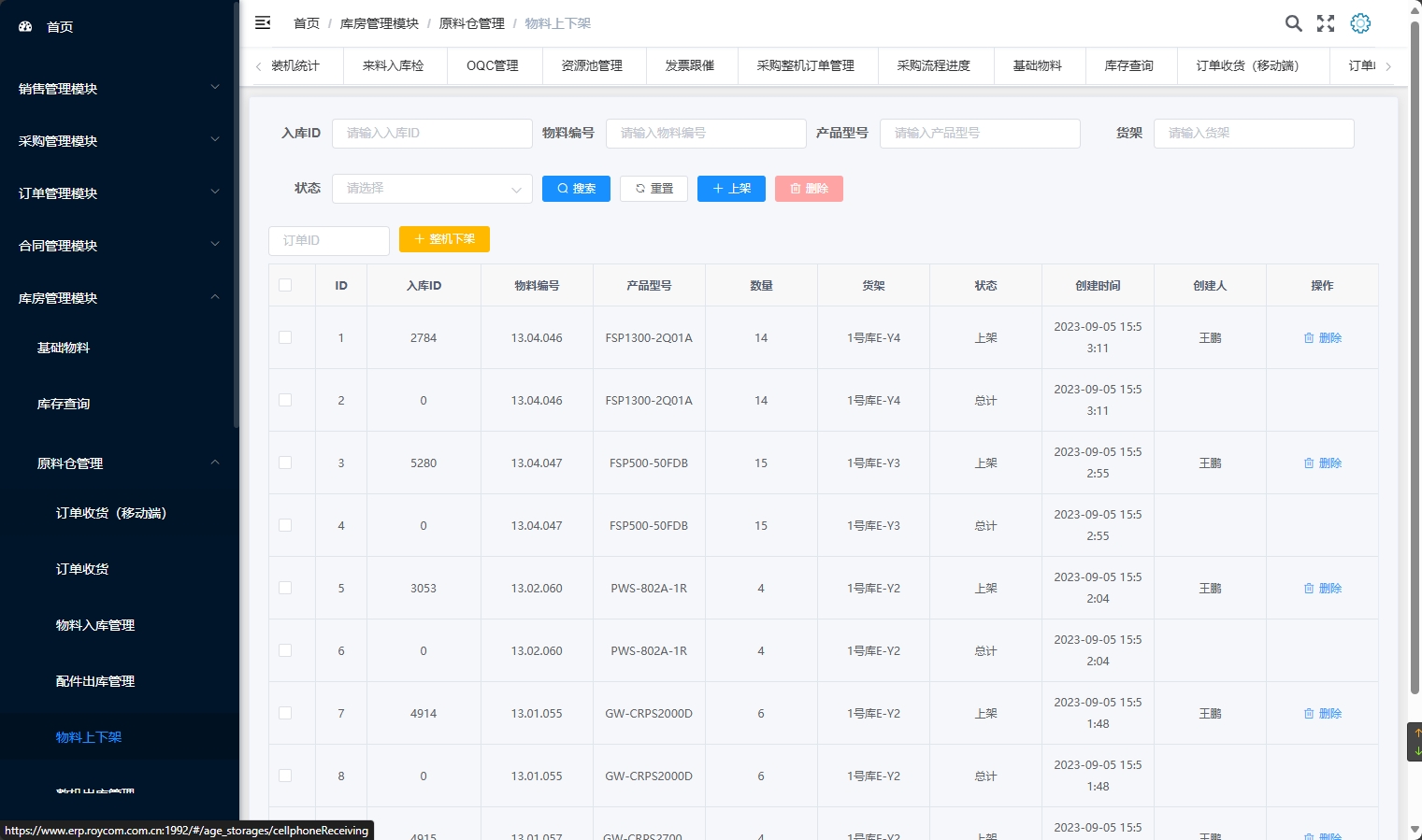
Task: Toggle fullscreen mode icon
Action: (1326, 23)
